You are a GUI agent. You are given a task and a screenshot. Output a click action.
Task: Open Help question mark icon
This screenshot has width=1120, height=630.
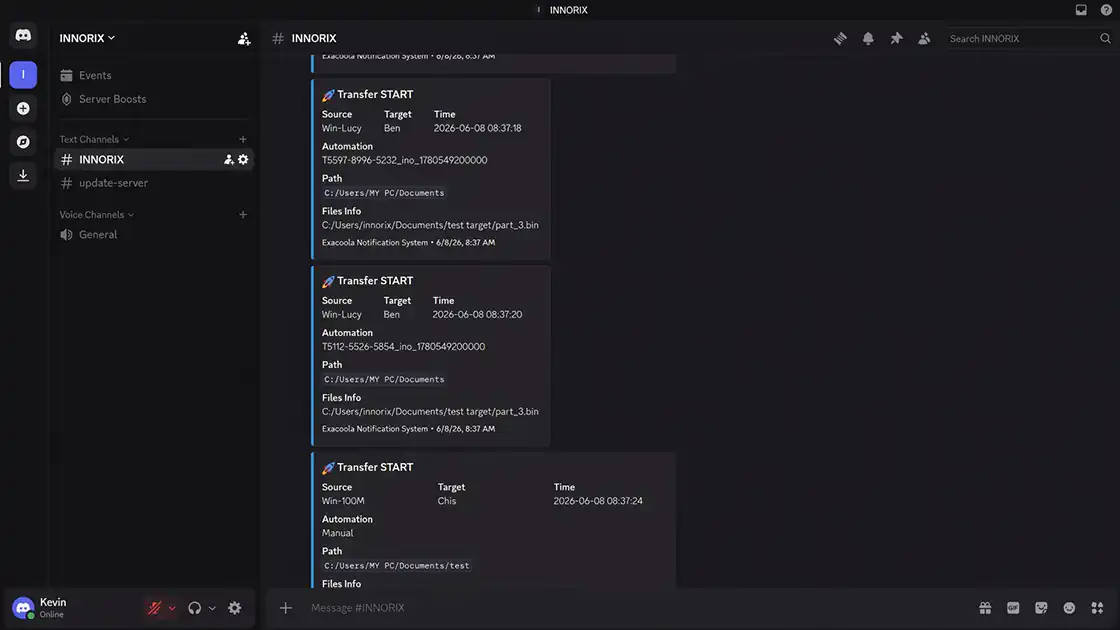(x=1106, y=10)
